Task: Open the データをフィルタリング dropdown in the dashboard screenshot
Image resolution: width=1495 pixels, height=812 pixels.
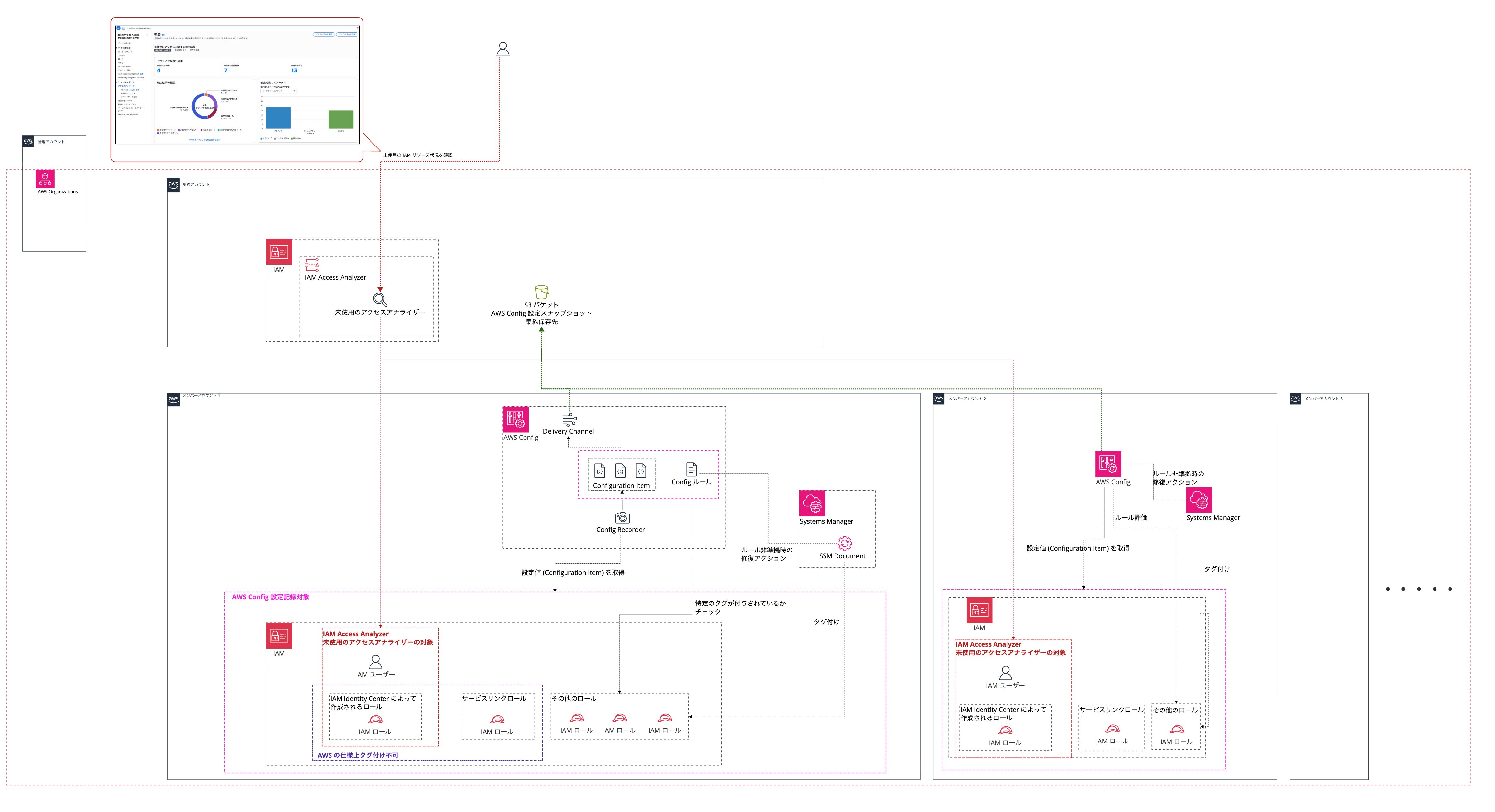Action: click(279, 91)
